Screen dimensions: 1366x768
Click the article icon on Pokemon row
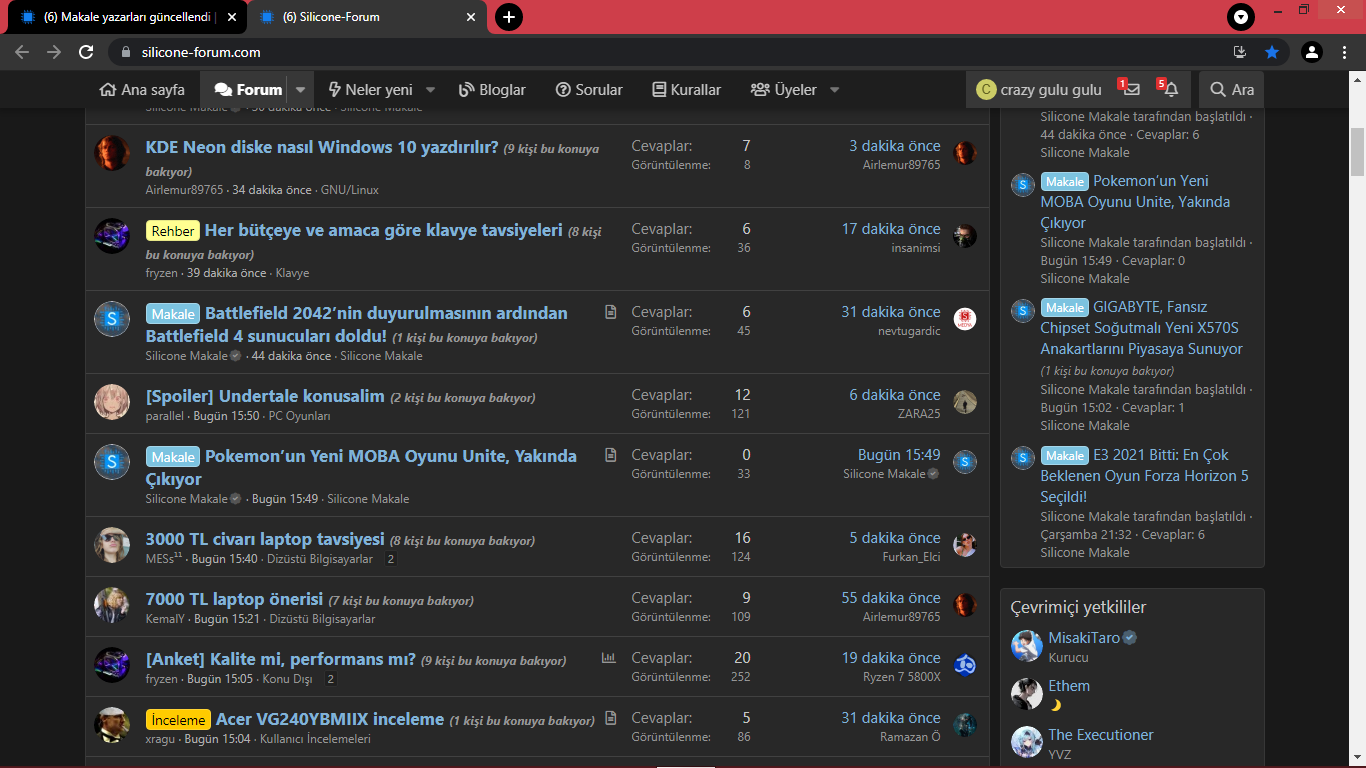point(611,455)
